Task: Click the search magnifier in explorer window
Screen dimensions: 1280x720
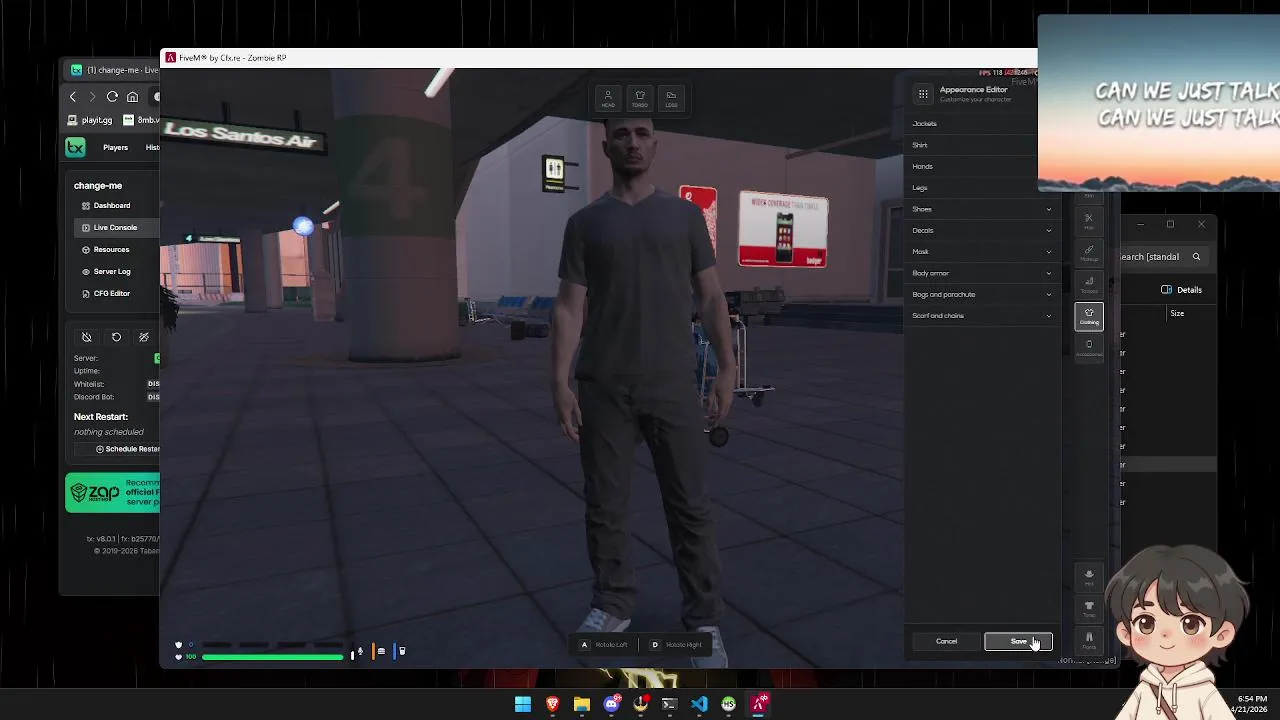Action: click(1196, 257)
